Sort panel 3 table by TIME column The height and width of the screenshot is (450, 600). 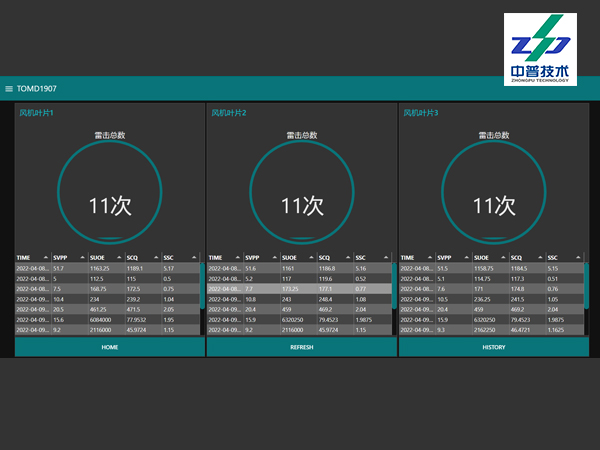coord(415,257)
